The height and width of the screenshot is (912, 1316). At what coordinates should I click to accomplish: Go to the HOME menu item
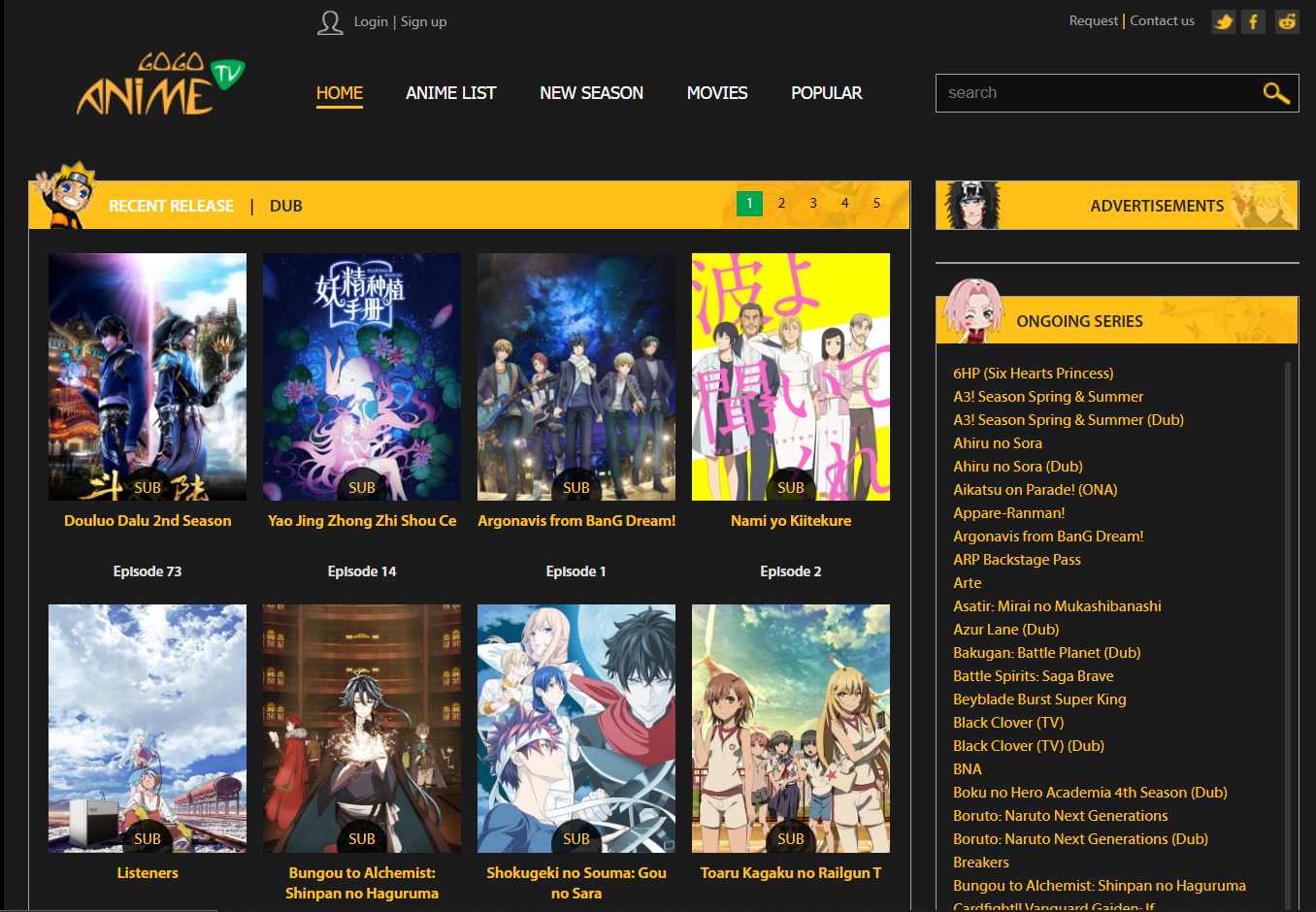click(340, 93)
